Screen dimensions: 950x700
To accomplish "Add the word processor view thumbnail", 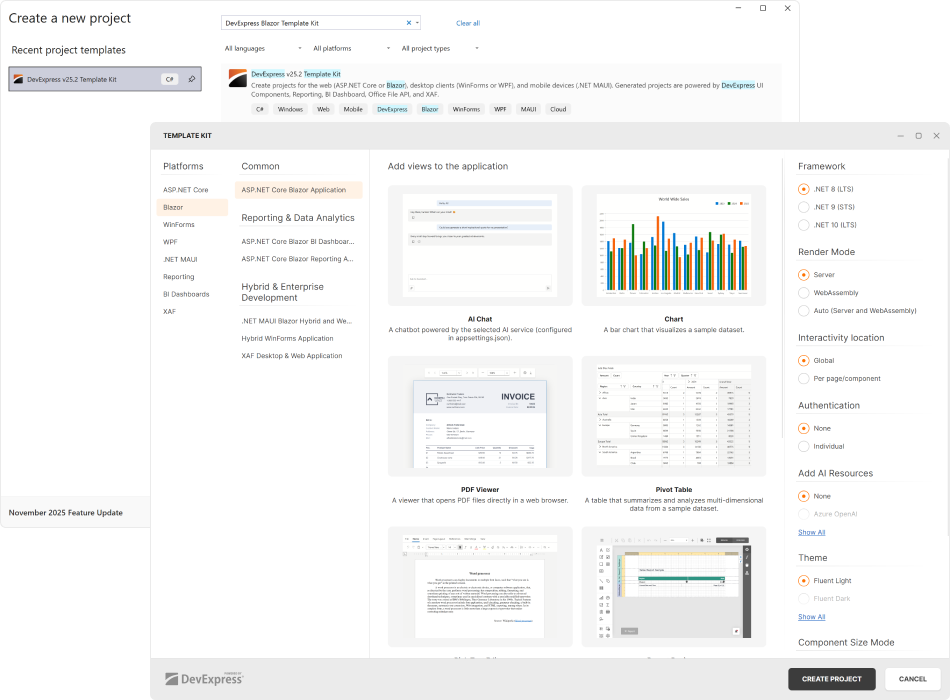I will [480, 587].
